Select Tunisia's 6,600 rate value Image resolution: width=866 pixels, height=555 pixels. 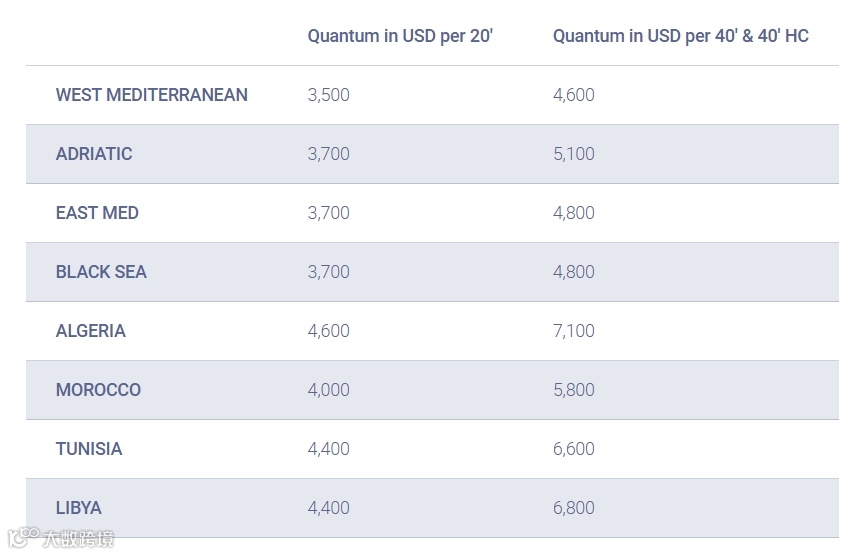point(573,449)
